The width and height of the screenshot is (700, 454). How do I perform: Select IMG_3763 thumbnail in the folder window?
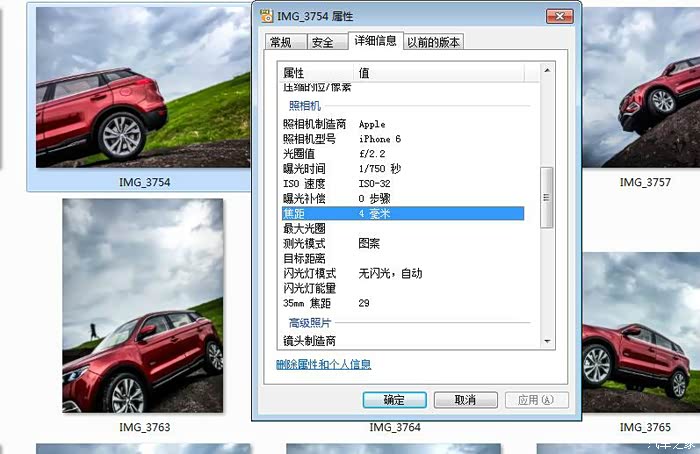tap(142, 305)
